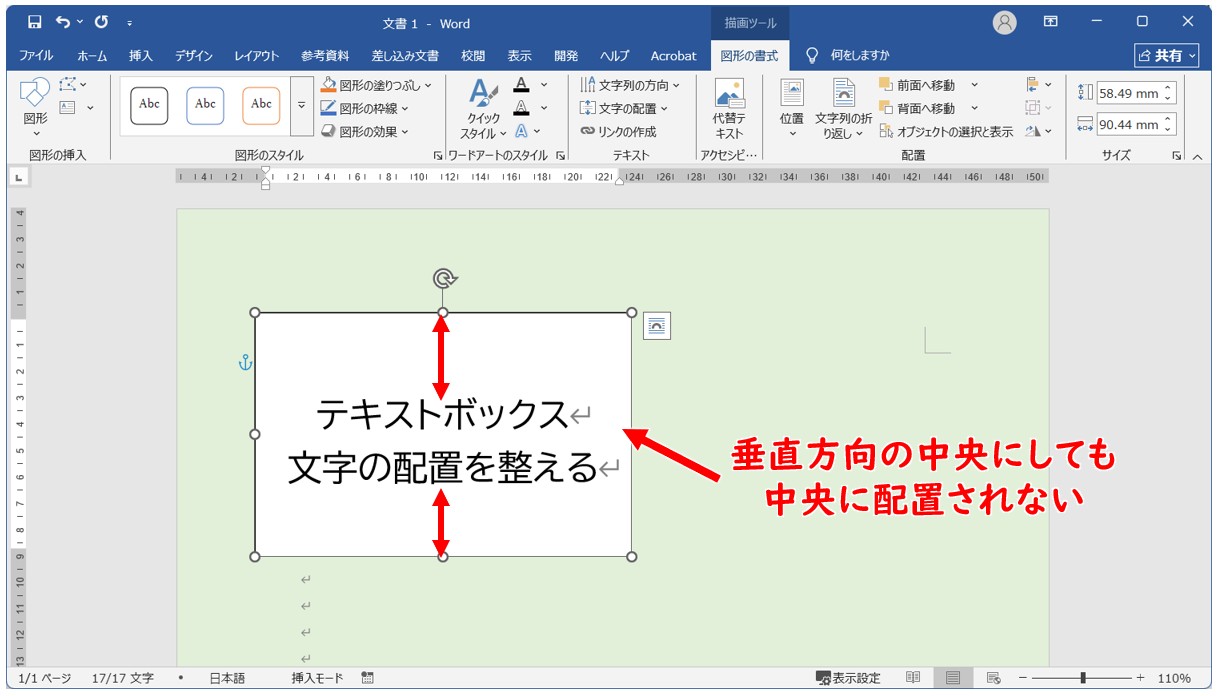Open the ワードアートのスタイル dialog launcher

coord(560,156)
